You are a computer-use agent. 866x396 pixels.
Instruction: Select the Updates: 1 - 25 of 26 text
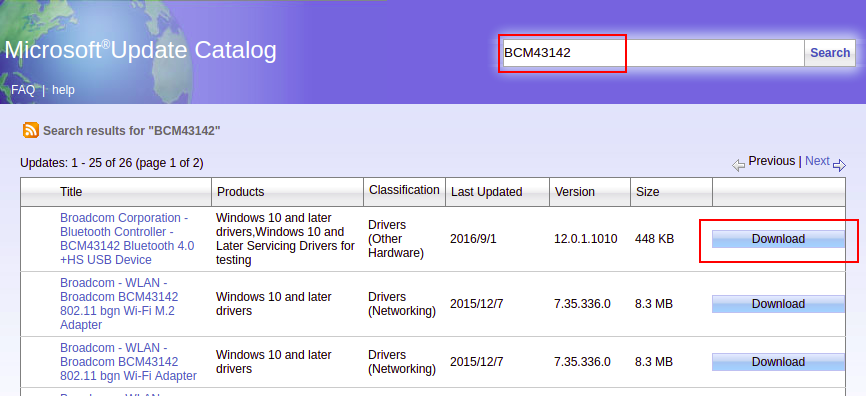coord(112,163)
